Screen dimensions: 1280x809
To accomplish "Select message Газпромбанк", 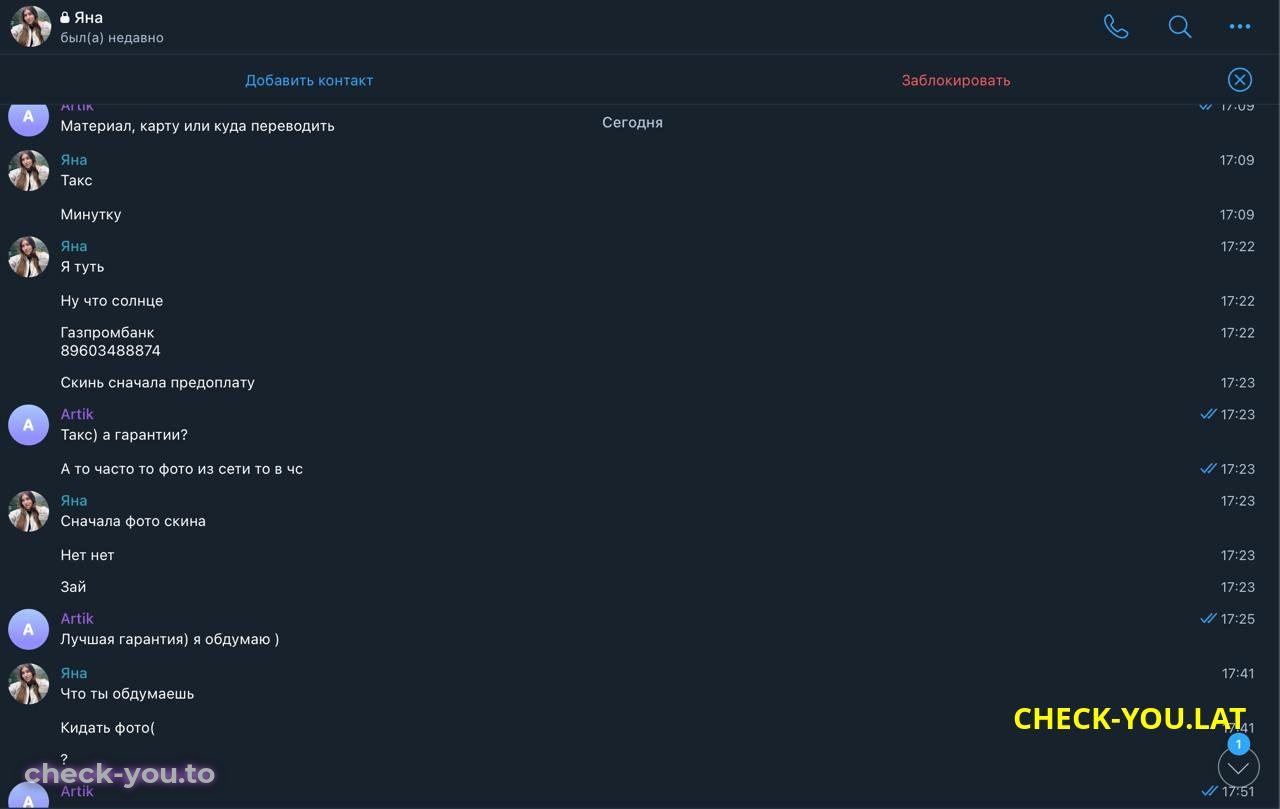I will [108, 332].
